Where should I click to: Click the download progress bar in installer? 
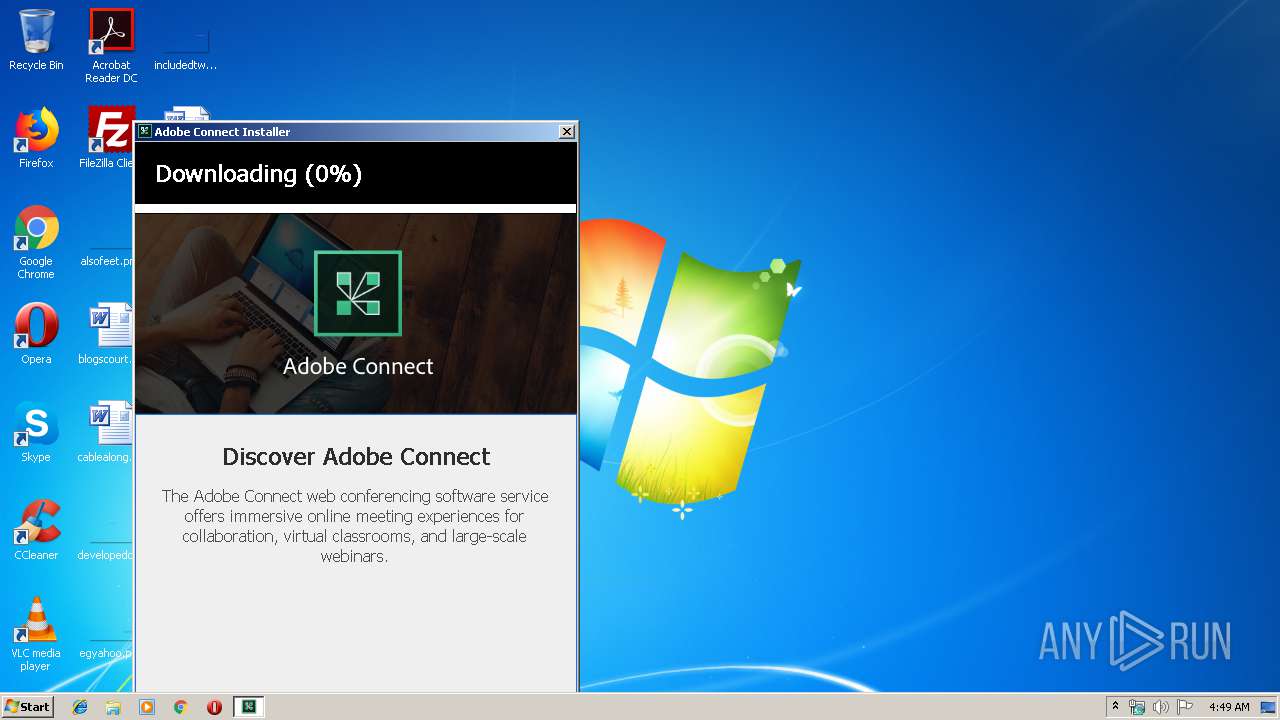pos(356,208)
